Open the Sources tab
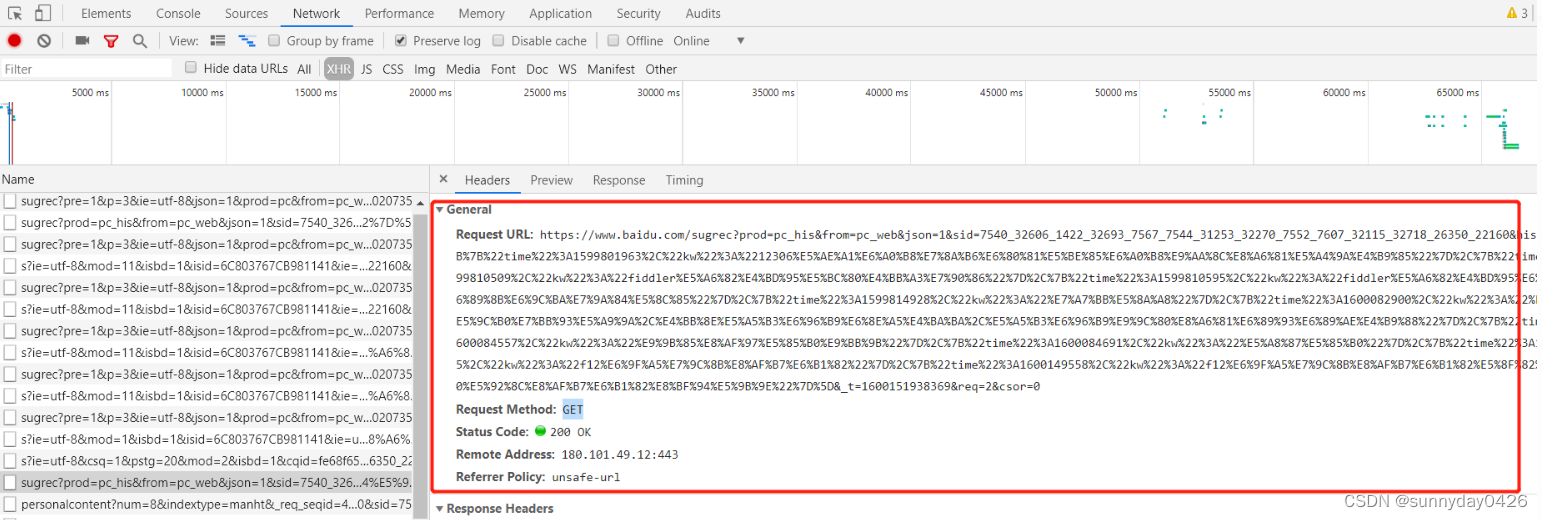This screenshot has width=1542, height=520. point(246,13)
